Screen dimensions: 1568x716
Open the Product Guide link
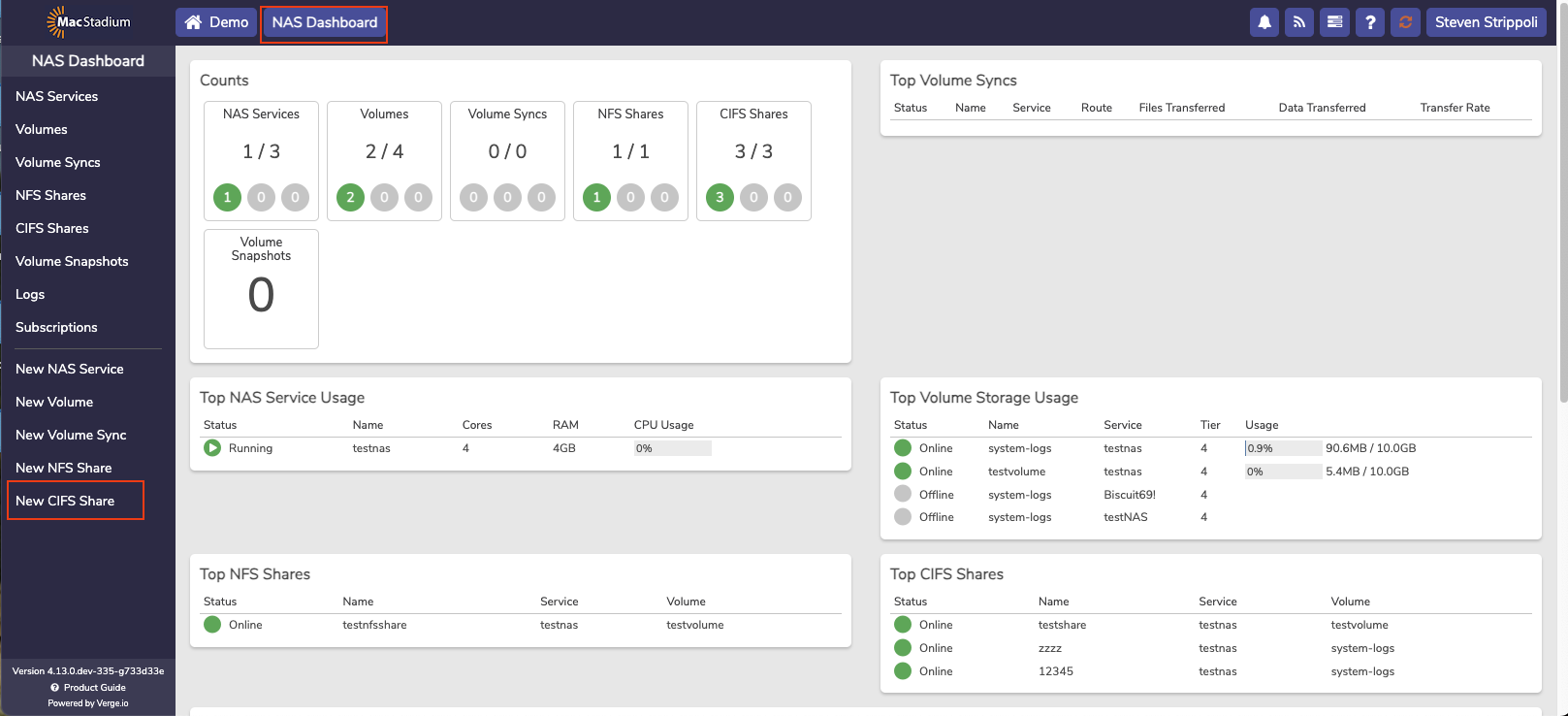(94, 688)
